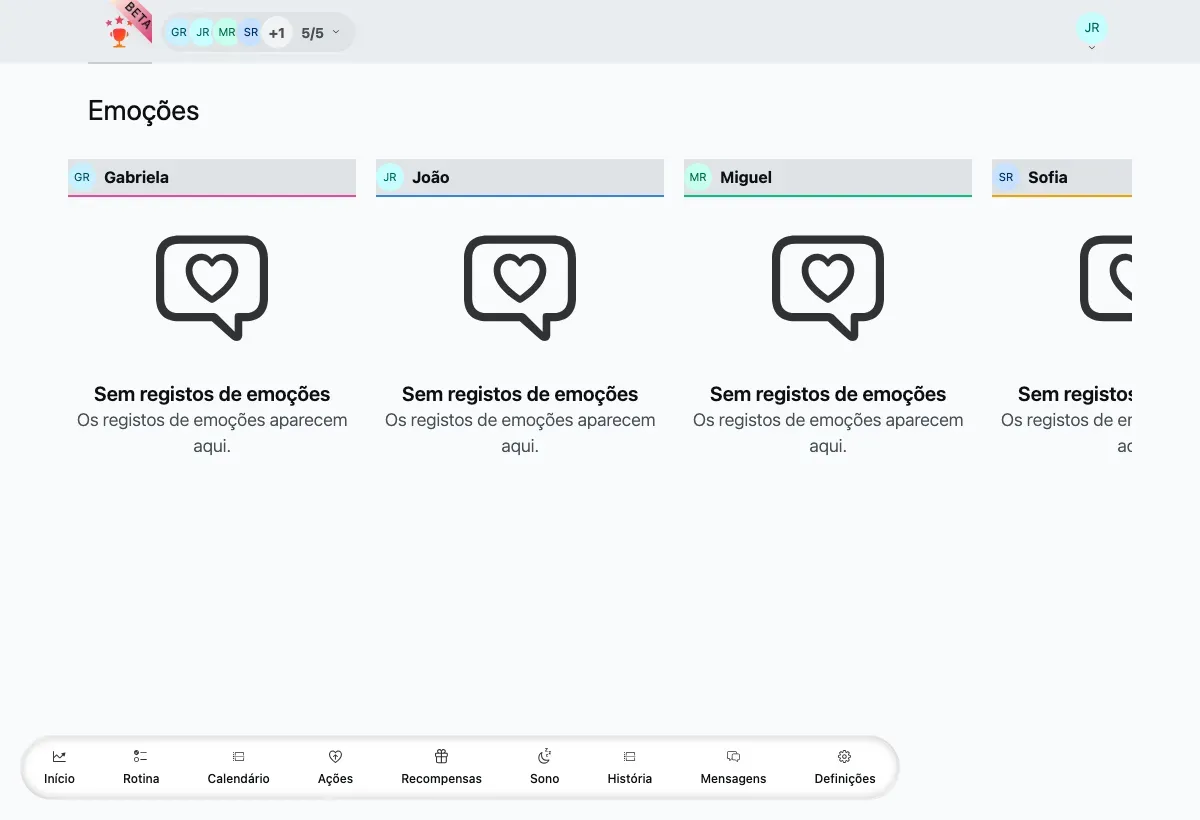
Task: Open Ações heart icon tab
Action: pyautogui.click(x=335, y=767)
